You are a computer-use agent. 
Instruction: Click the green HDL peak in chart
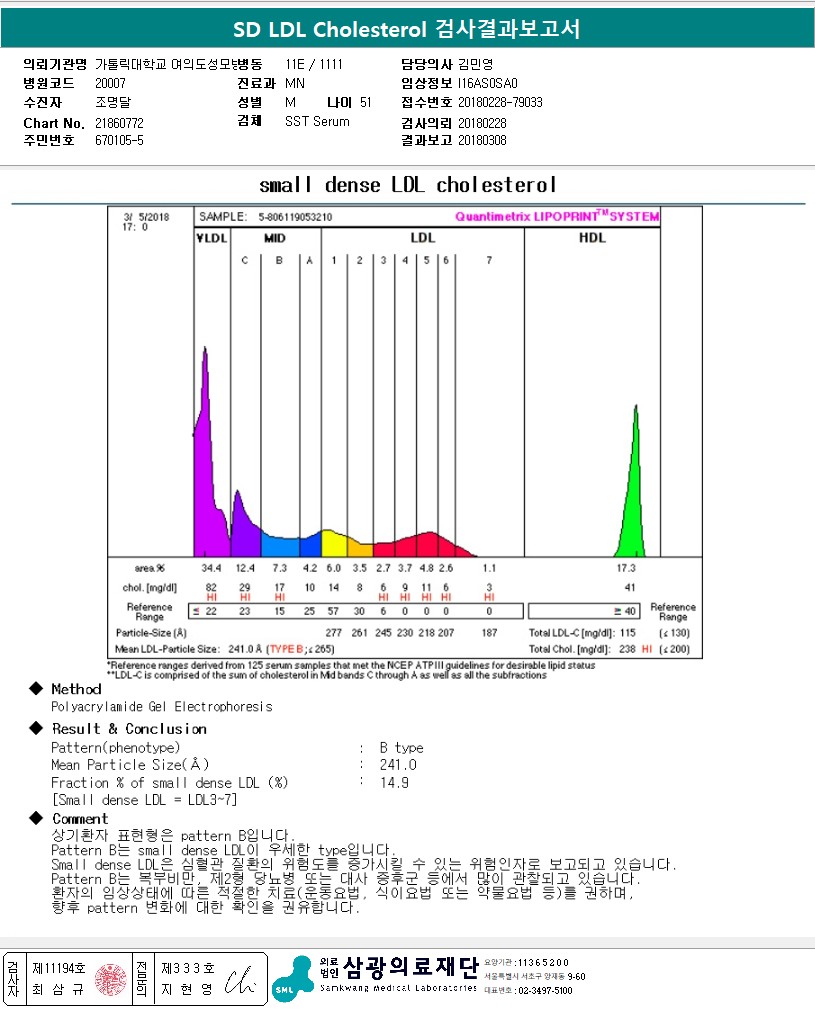click(x=632, y=506)
